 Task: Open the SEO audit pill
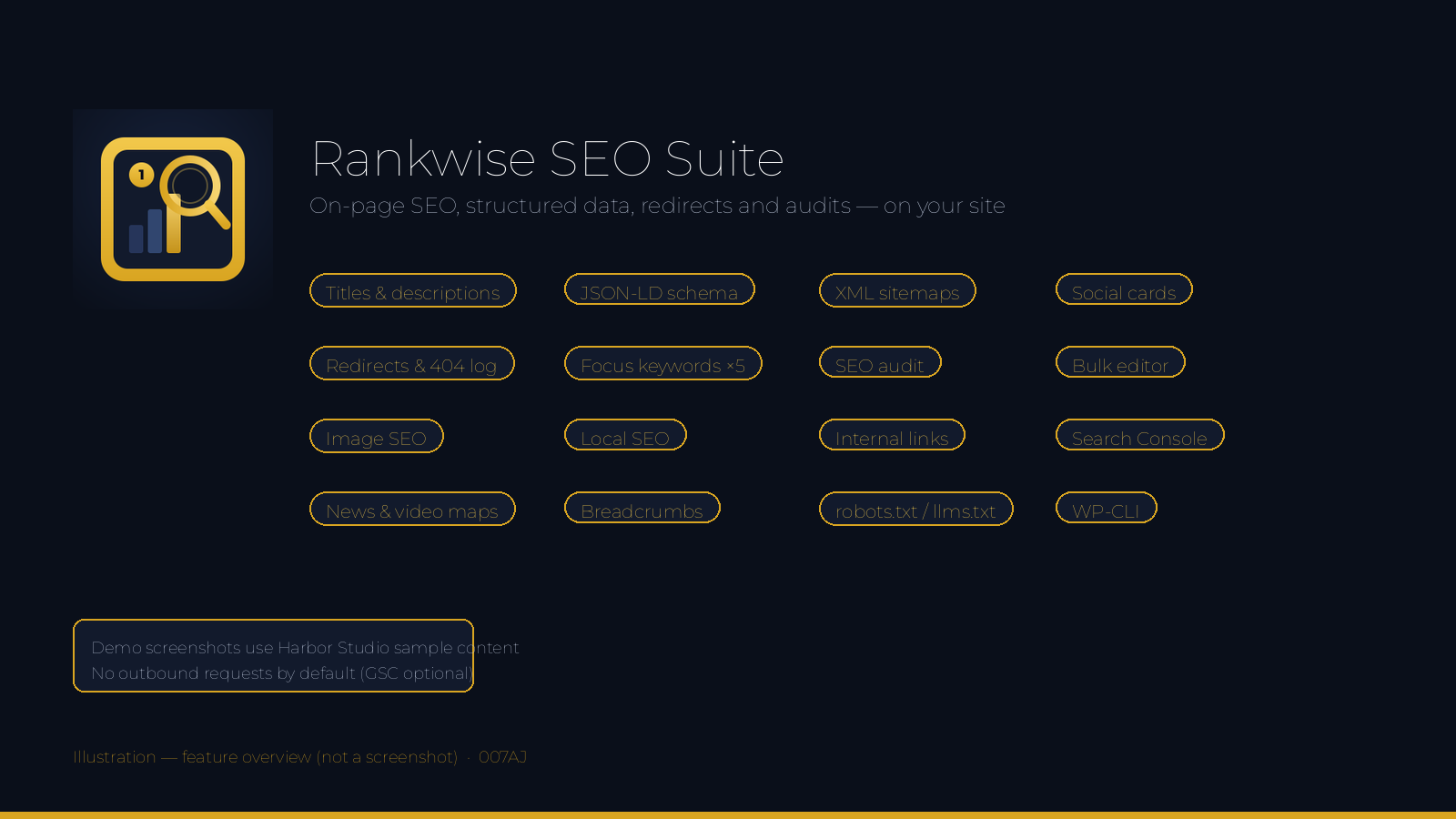point(880,362)
